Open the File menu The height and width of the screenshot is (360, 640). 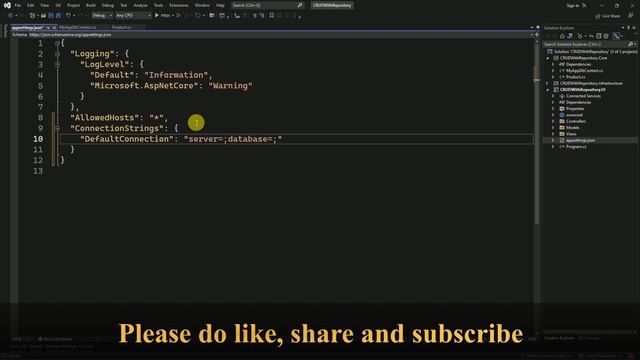coord(17,5)
